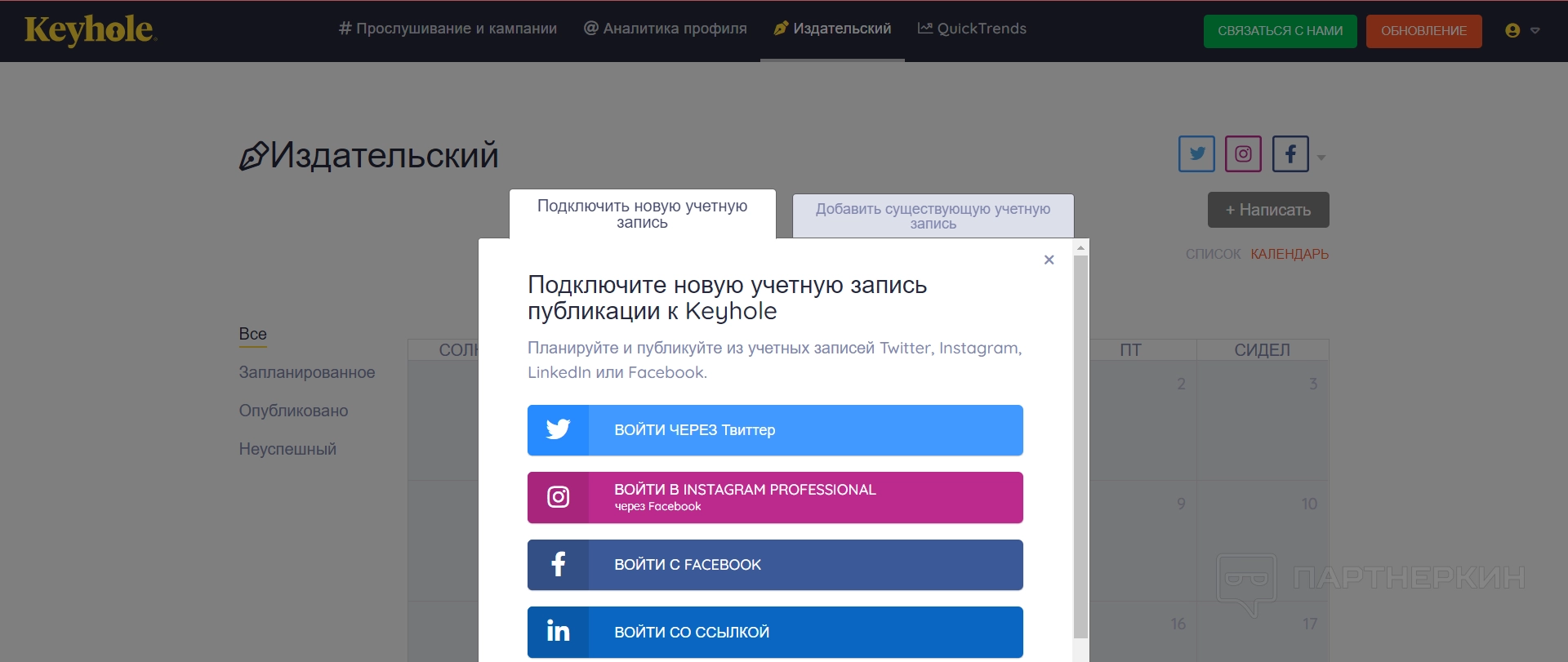Screen dimensions: 1568x662
Task: Click the ПТ column header
Action: 1131,350
